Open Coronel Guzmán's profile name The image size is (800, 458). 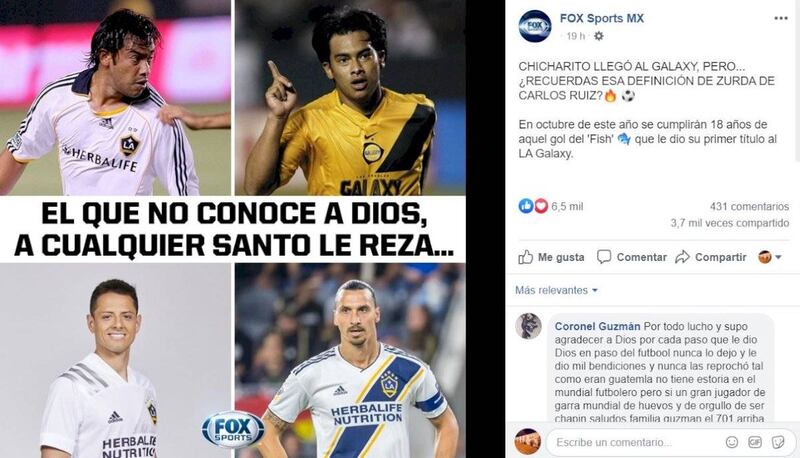tap(597, 326)
